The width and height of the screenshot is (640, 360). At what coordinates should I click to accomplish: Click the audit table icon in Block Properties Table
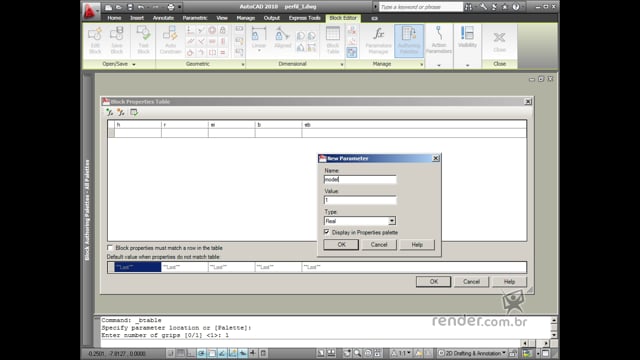pos(133,112)
